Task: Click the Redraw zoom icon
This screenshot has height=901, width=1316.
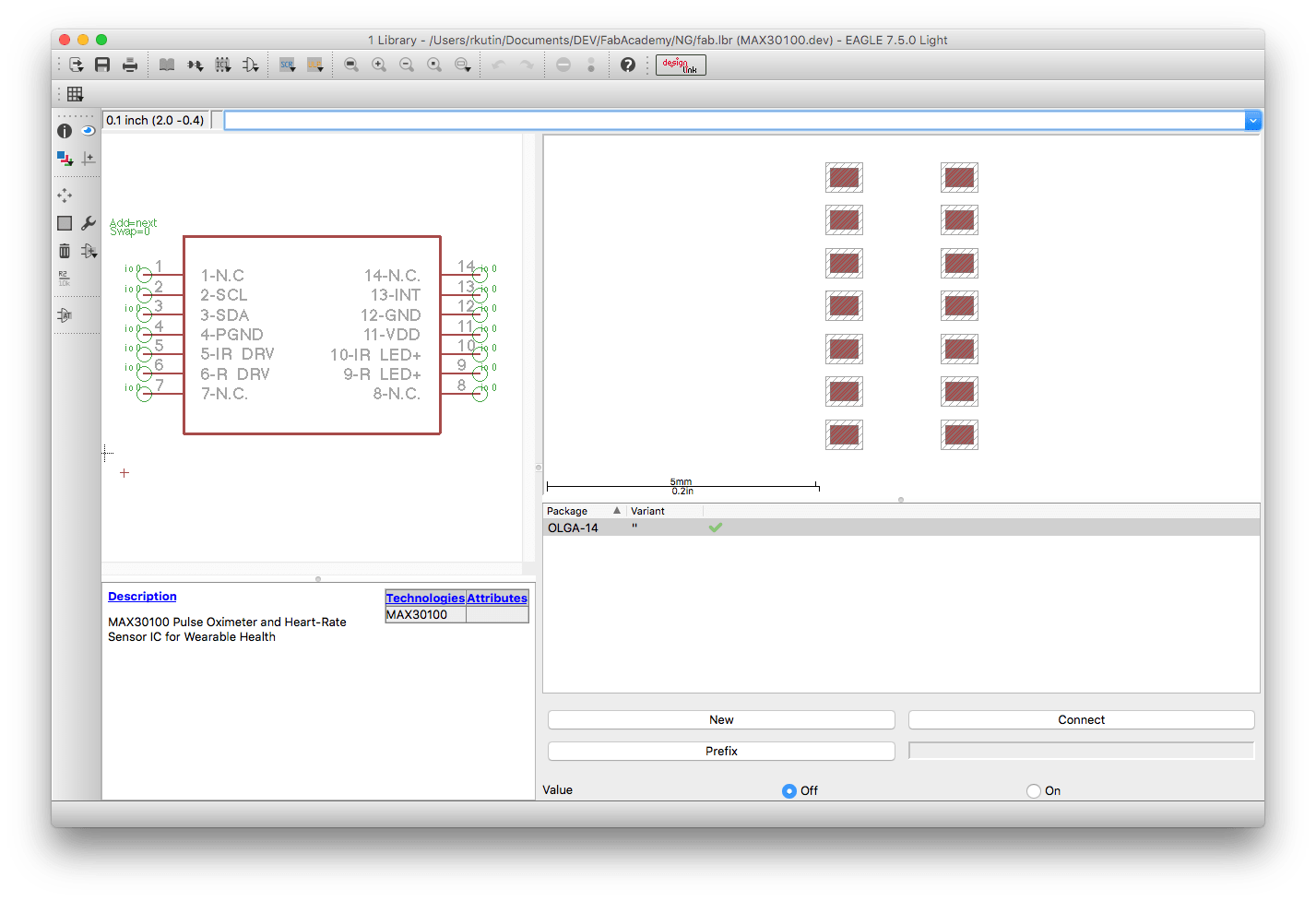Action: [434, 65]
